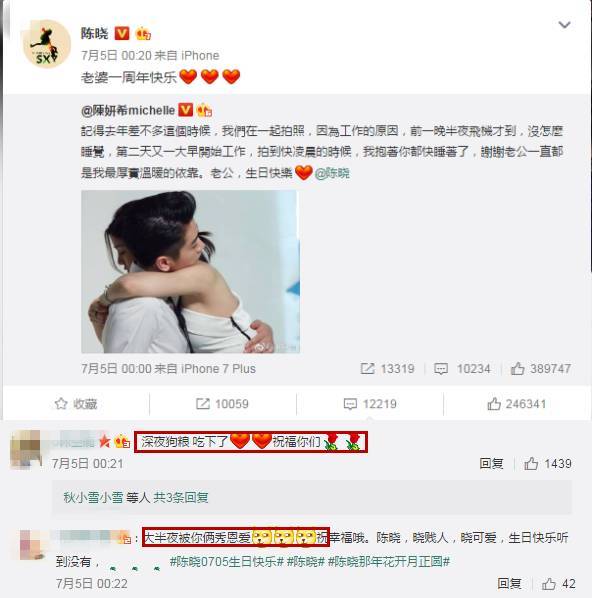
Task: Click the orange V verified badge beside 陈晓
Action: click(122, 34)
